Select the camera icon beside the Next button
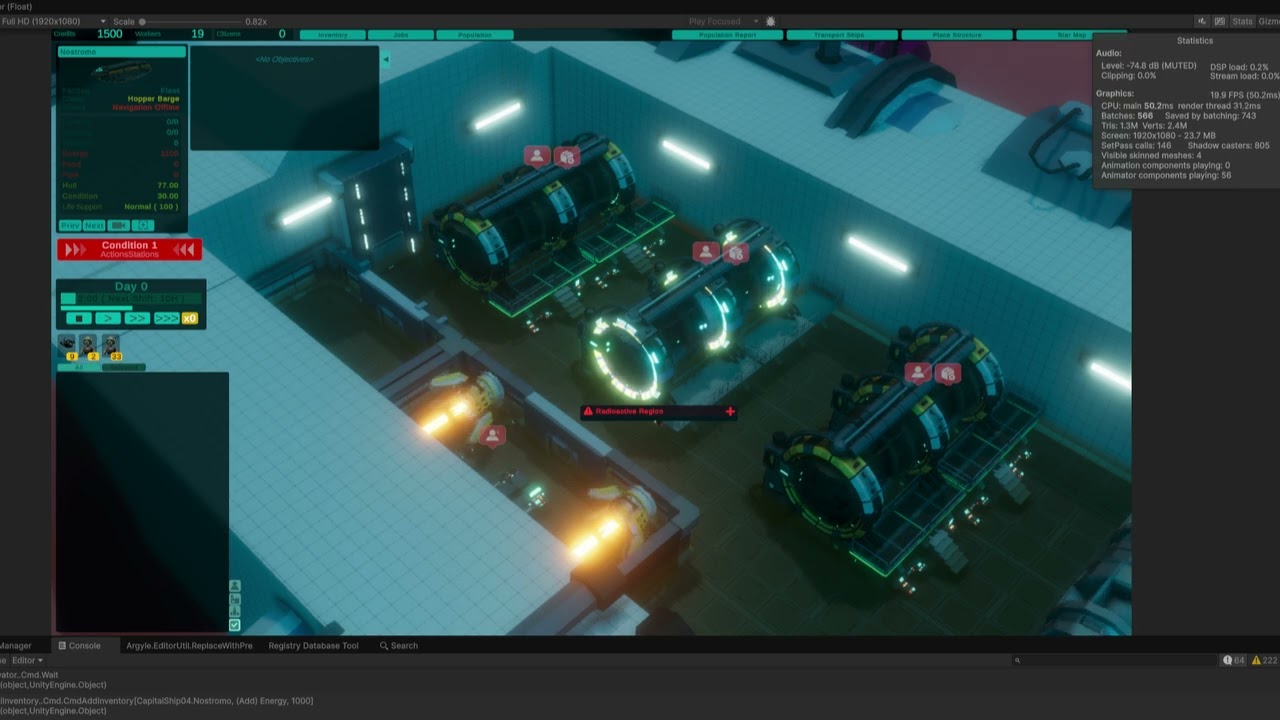This screenshot has height=720, width=1280. coord(119,225)
